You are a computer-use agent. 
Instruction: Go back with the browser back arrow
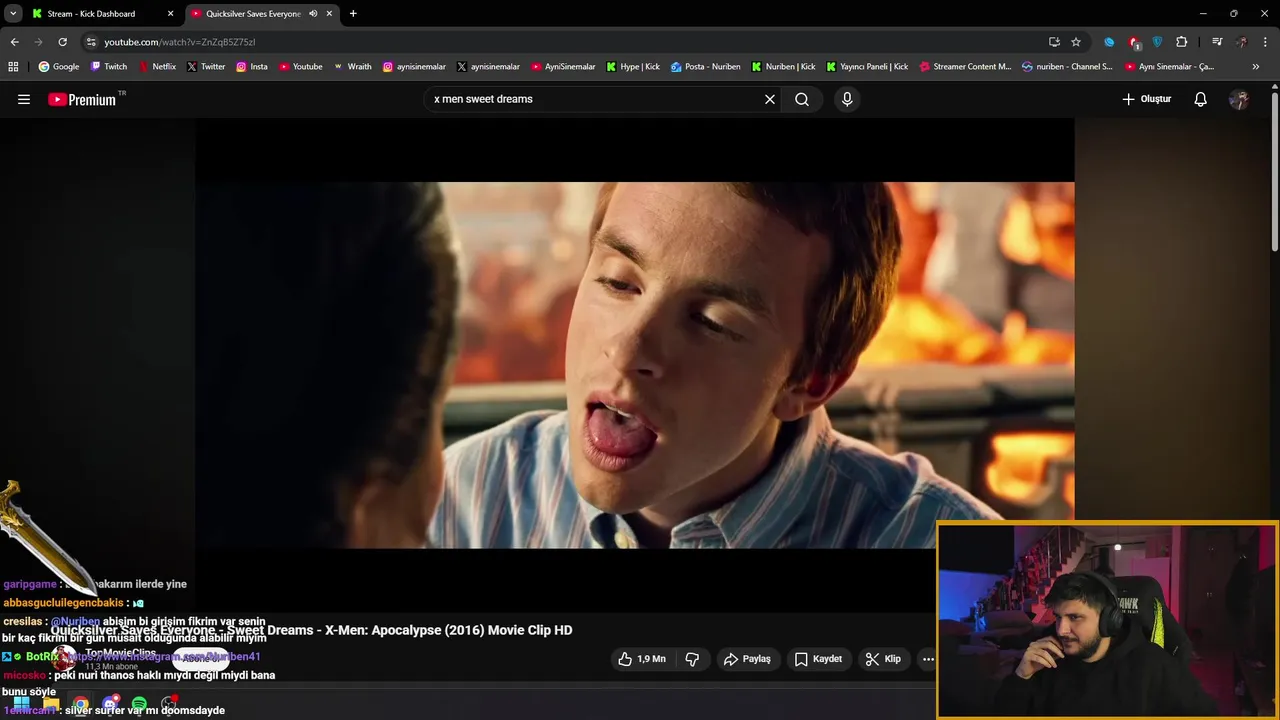click(14, 42)
